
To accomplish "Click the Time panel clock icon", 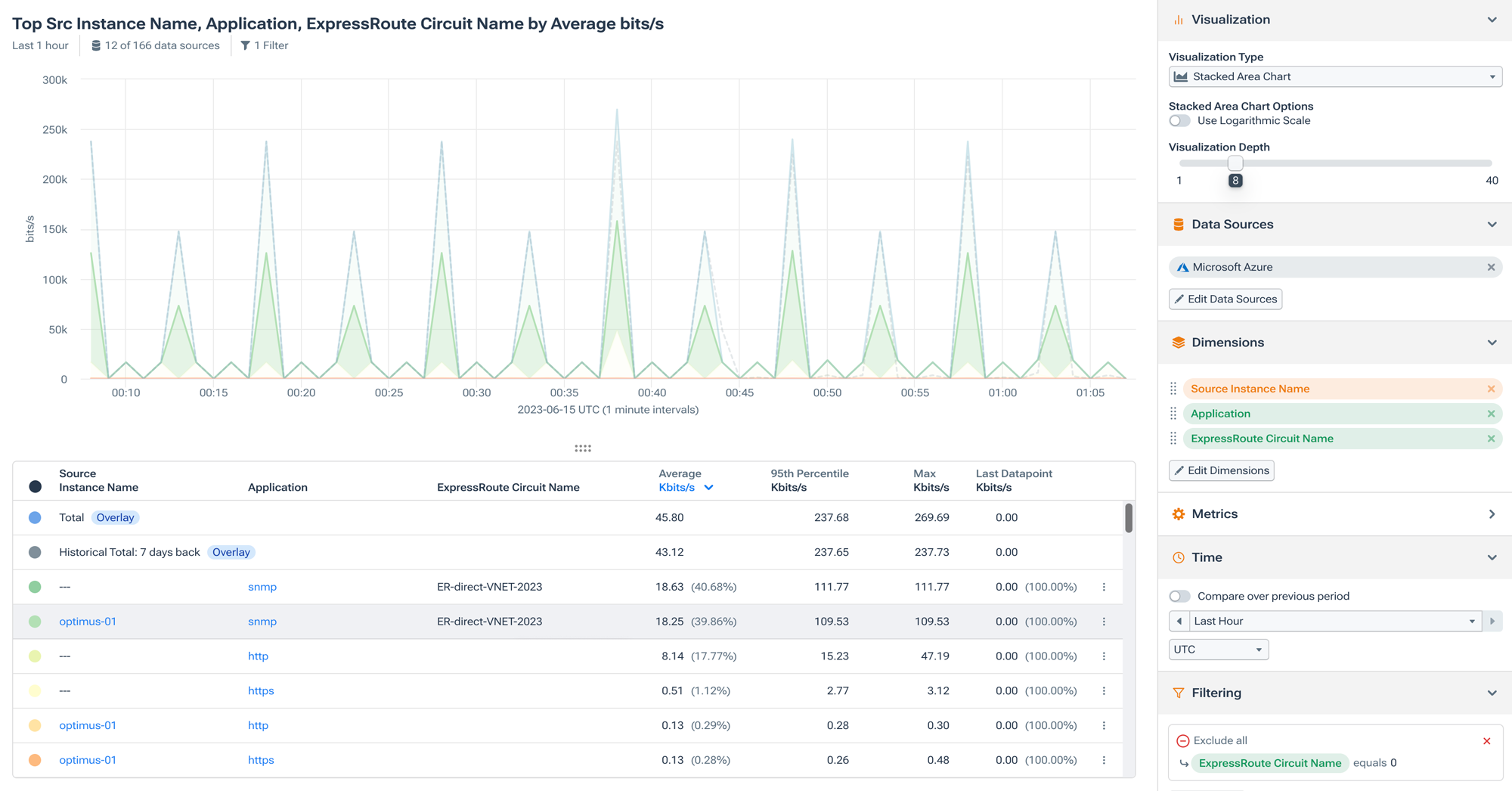I will (1179, 557).
